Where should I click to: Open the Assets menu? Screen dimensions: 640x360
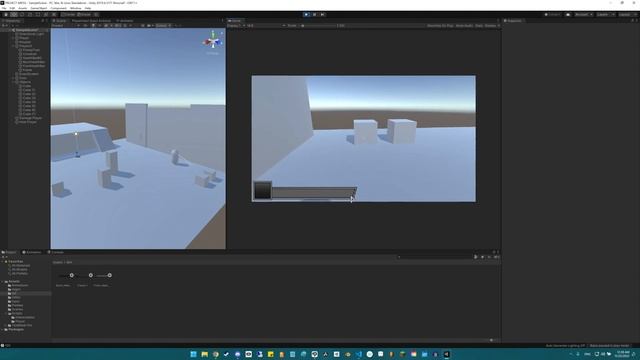click(22, 8)
